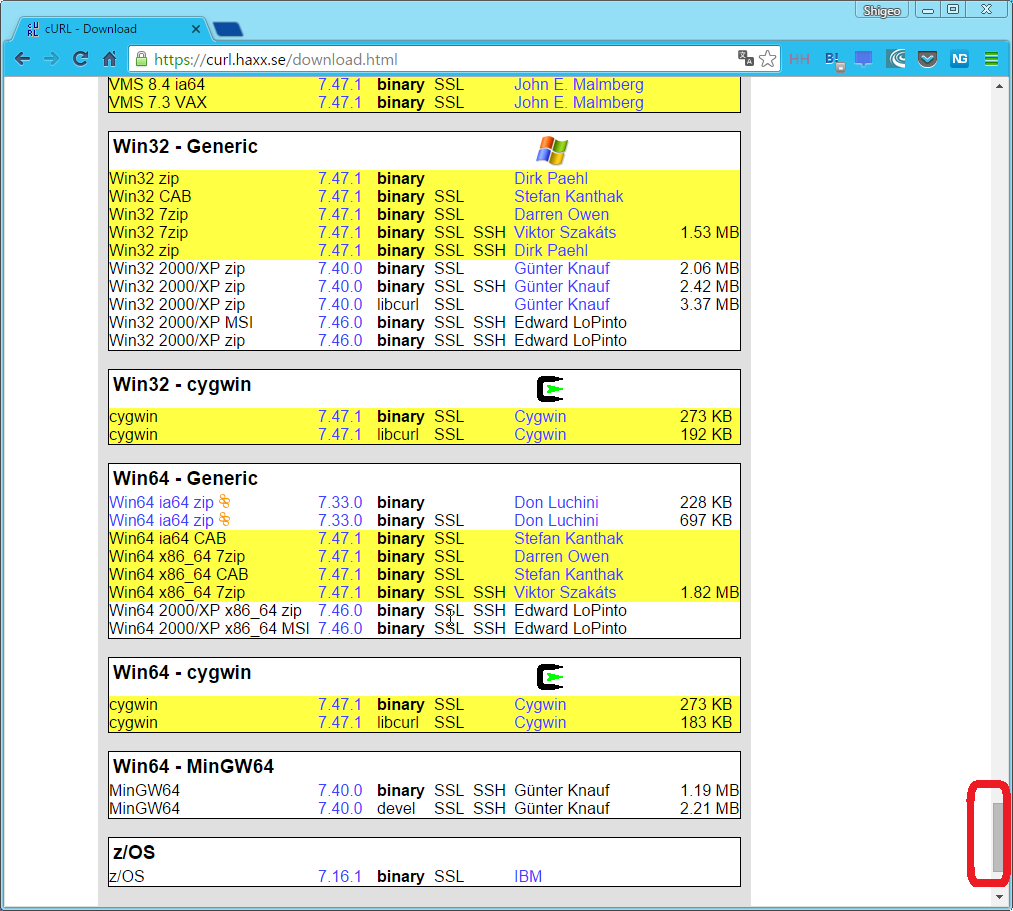This screenshot has width=1013, height=911.
Task: Open the 7.16.1 version link for z/OS
Action: pyautogui.click(x=340, y=877)
